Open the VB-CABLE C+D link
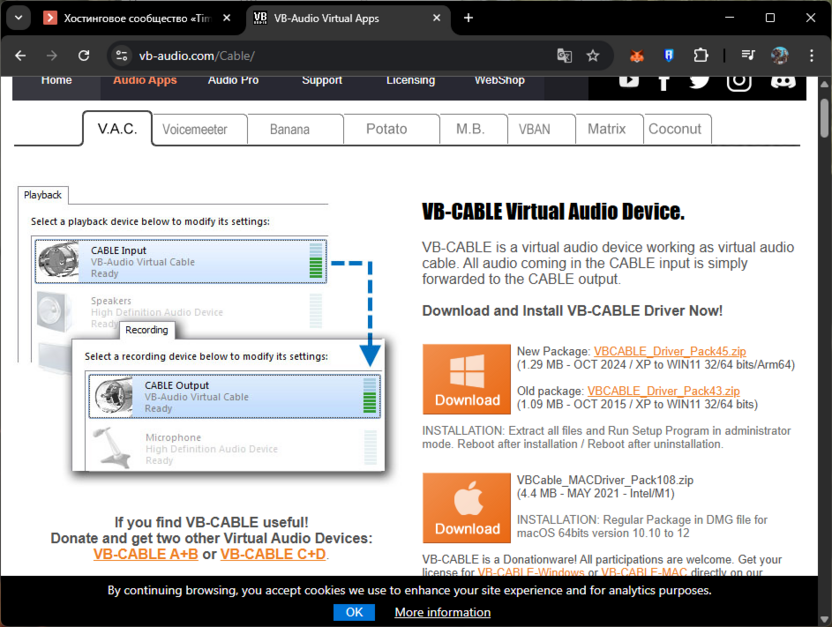 coord(273,554)
